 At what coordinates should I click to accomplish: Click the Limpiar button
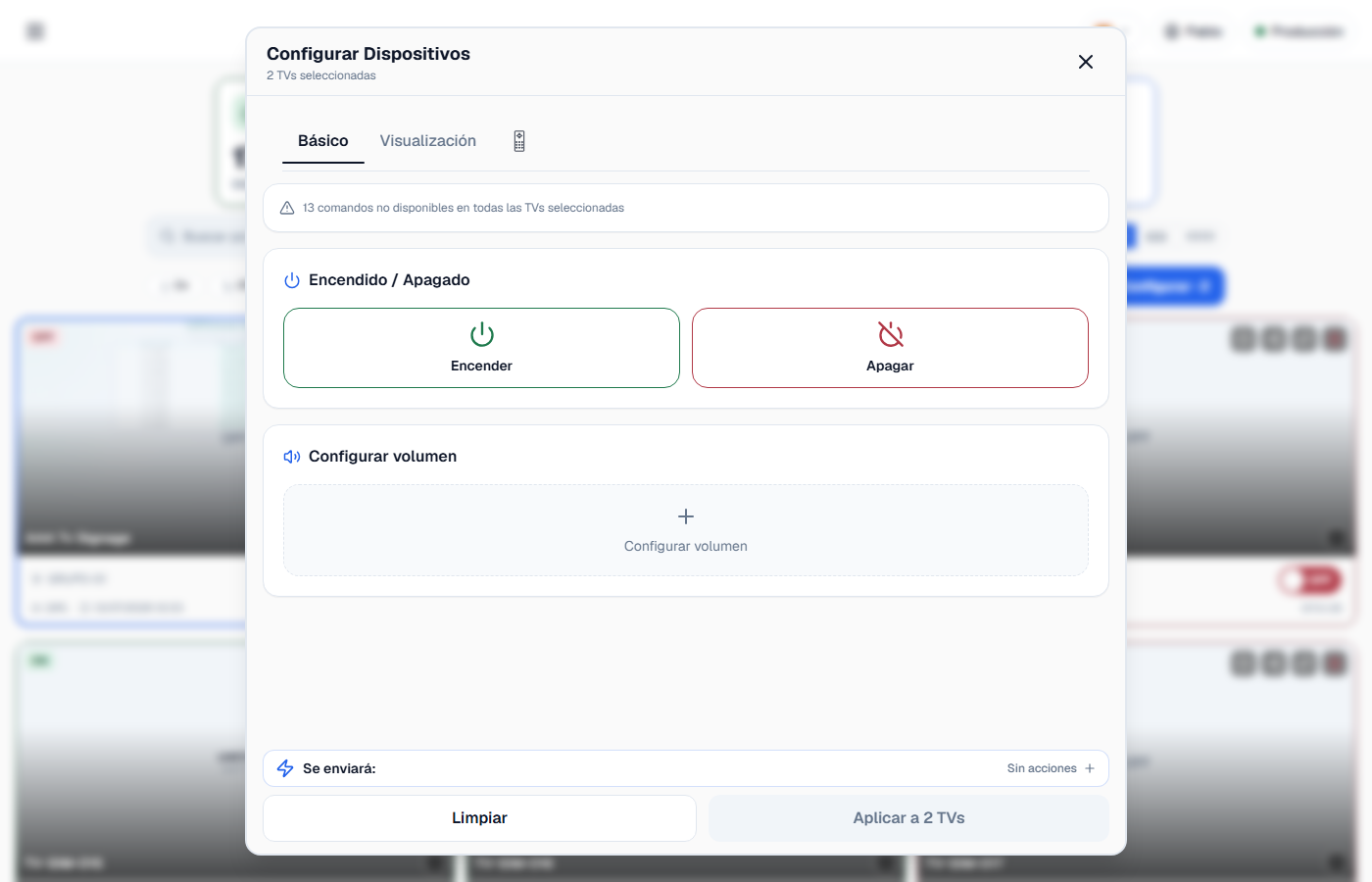479,818
